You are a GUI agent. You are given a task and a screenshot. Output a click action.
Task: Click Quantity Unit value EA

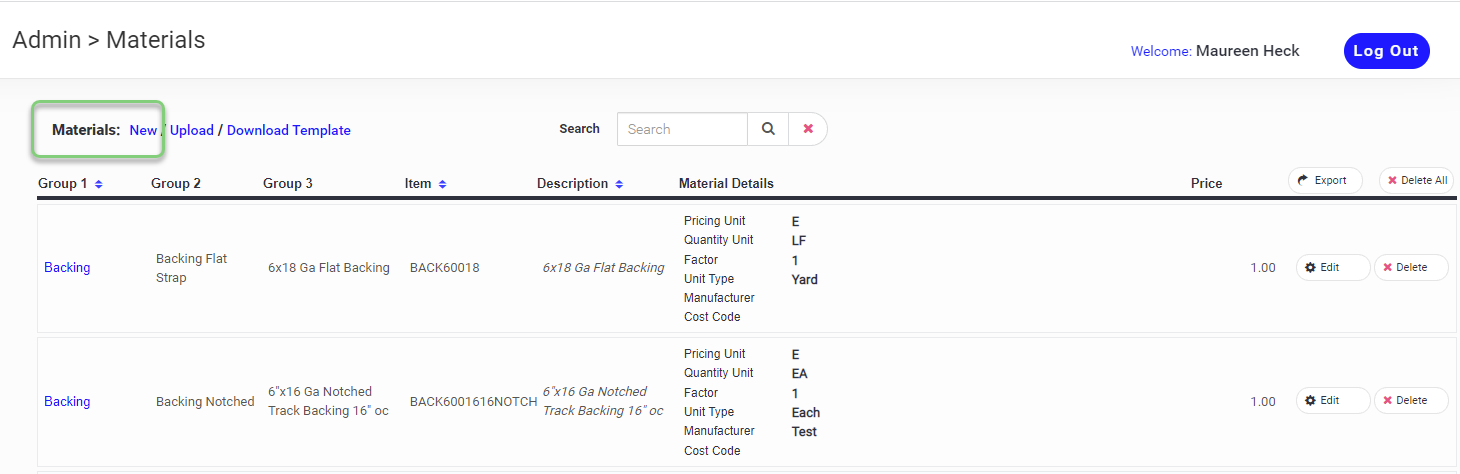pos(800,374)
